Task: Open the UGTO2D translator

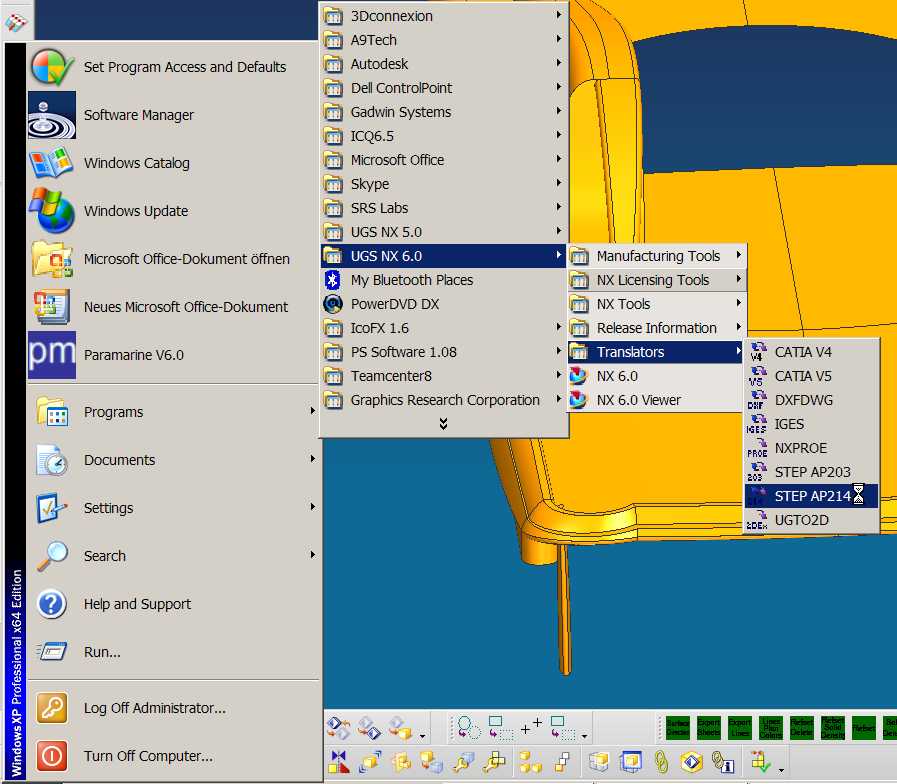Action: pyautogui.click(x=811, y=520)
